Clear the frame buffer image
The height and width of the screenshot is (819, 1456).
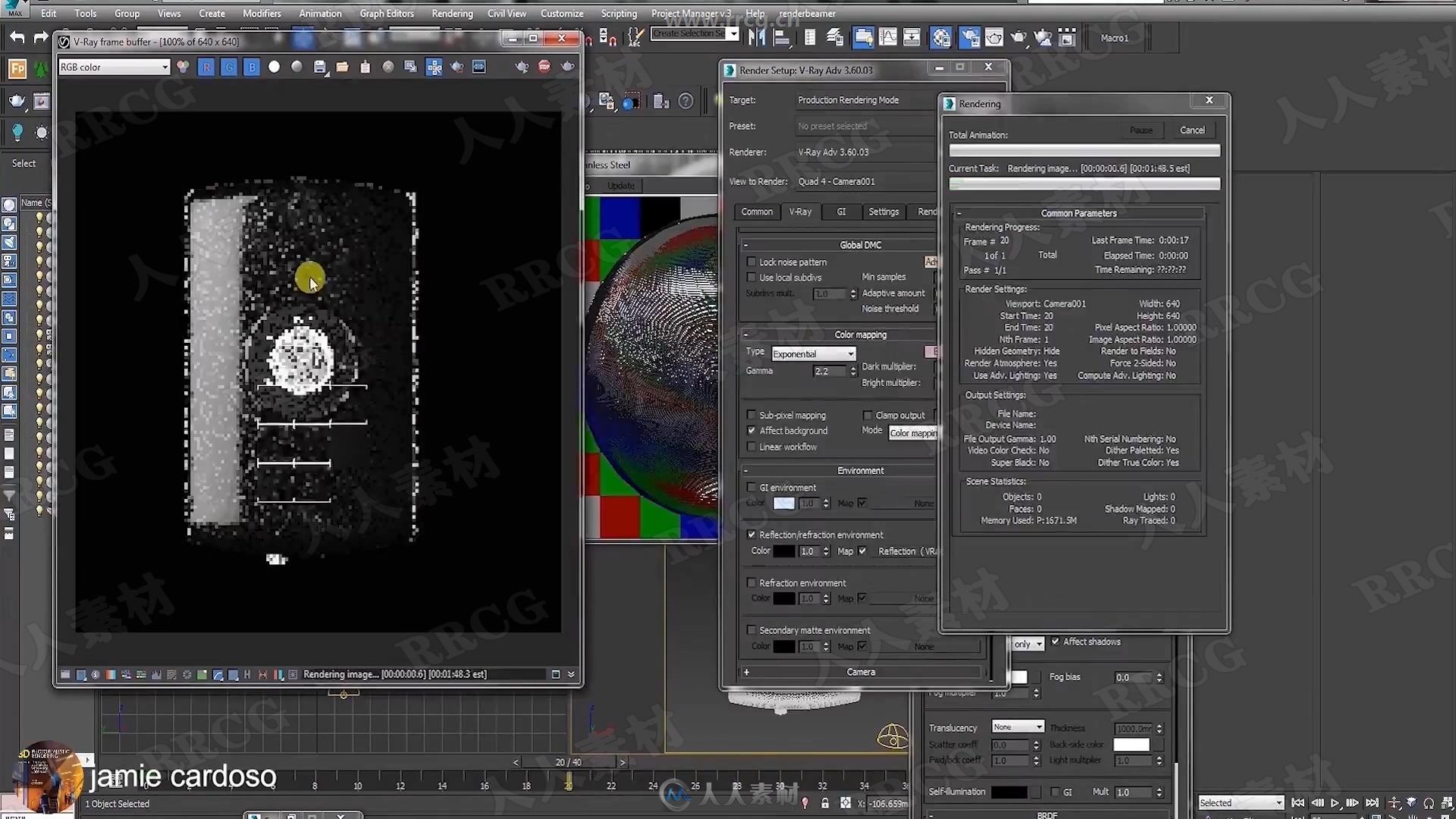tap(388, 67)
